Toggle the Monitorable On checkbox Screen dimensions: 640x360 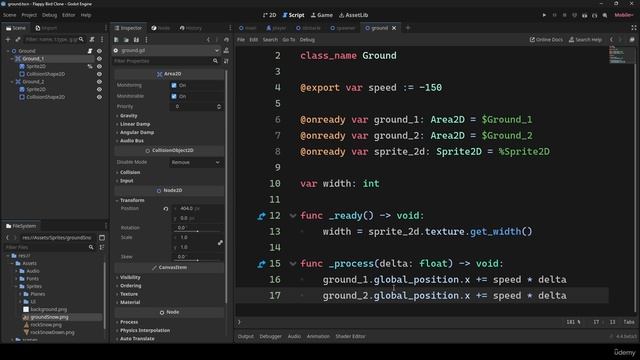click(x=174, y=96)
